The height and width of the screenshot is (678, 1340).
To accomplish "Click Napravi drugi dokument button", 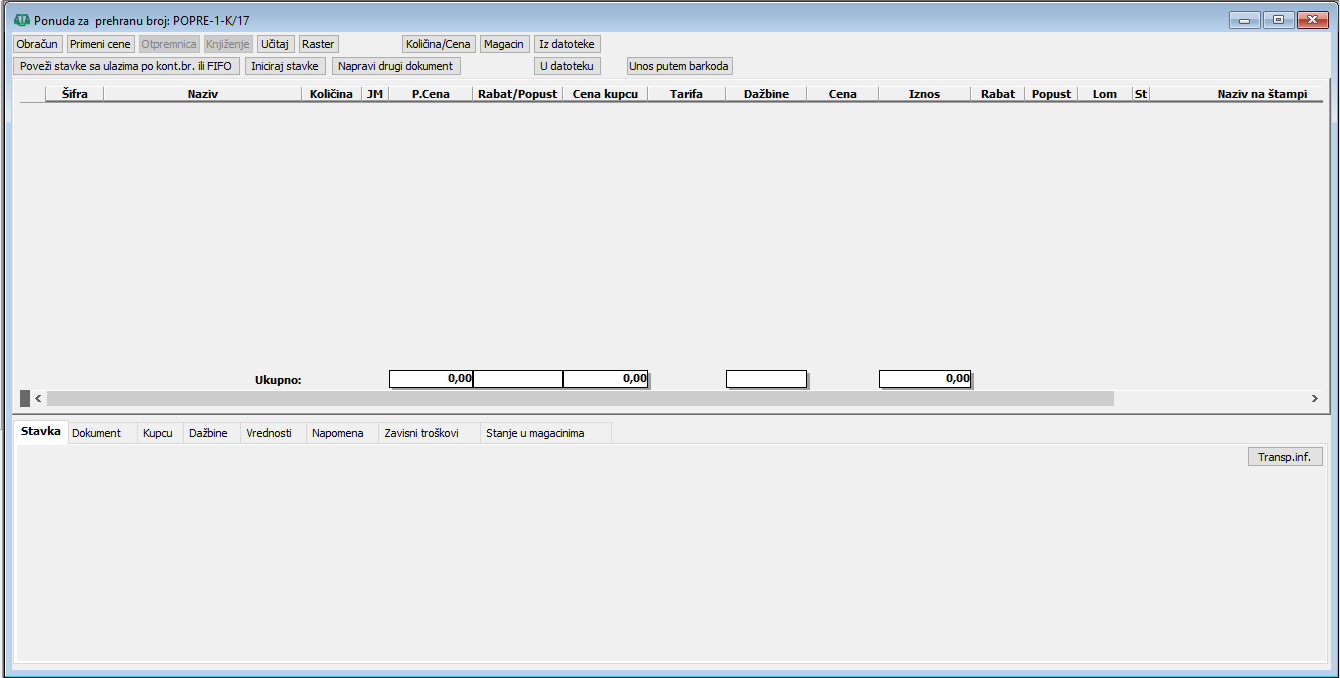I will [396, 66].
